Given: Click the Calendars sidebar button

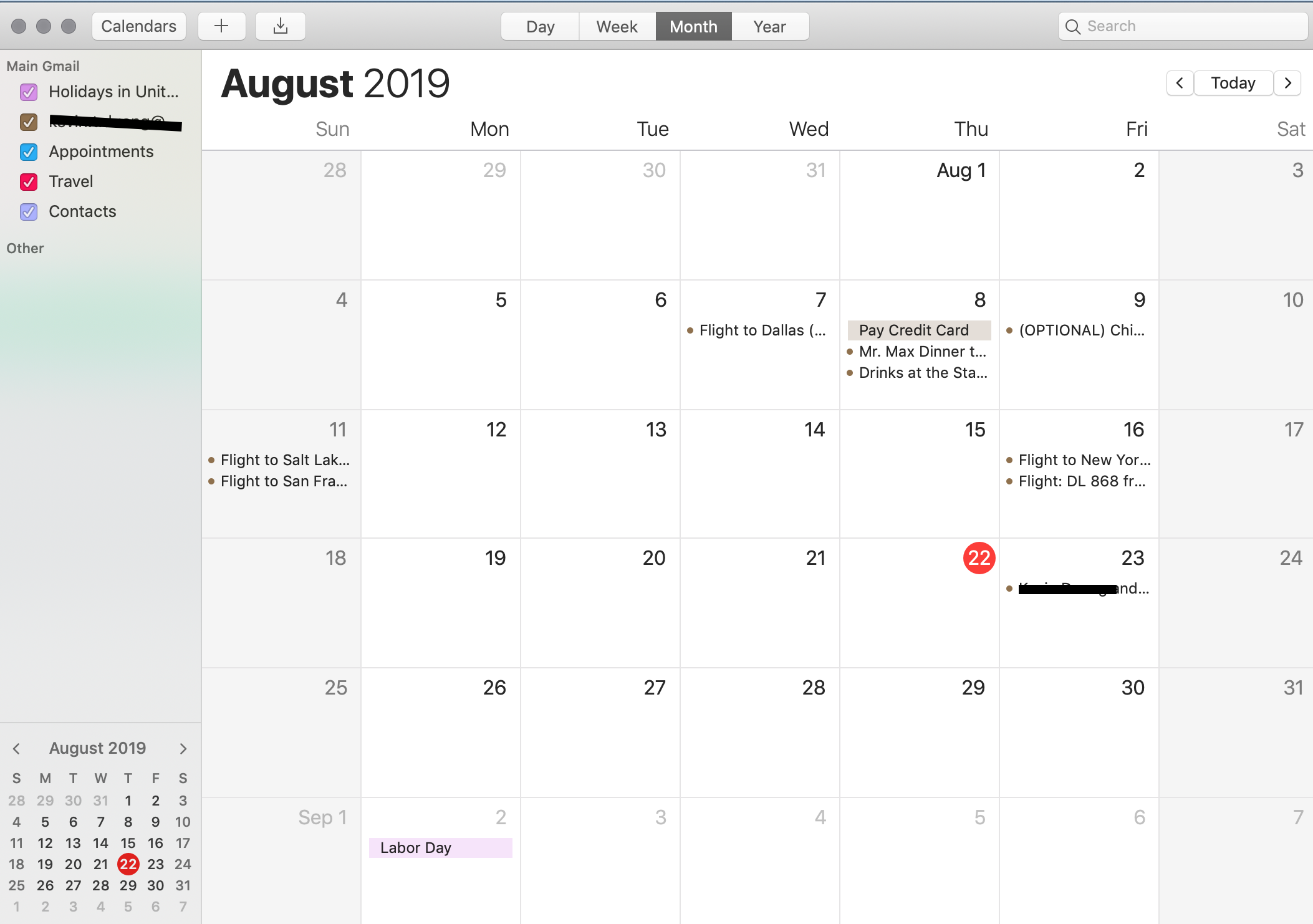Looking at the screenshot, I should pos(140,27).
